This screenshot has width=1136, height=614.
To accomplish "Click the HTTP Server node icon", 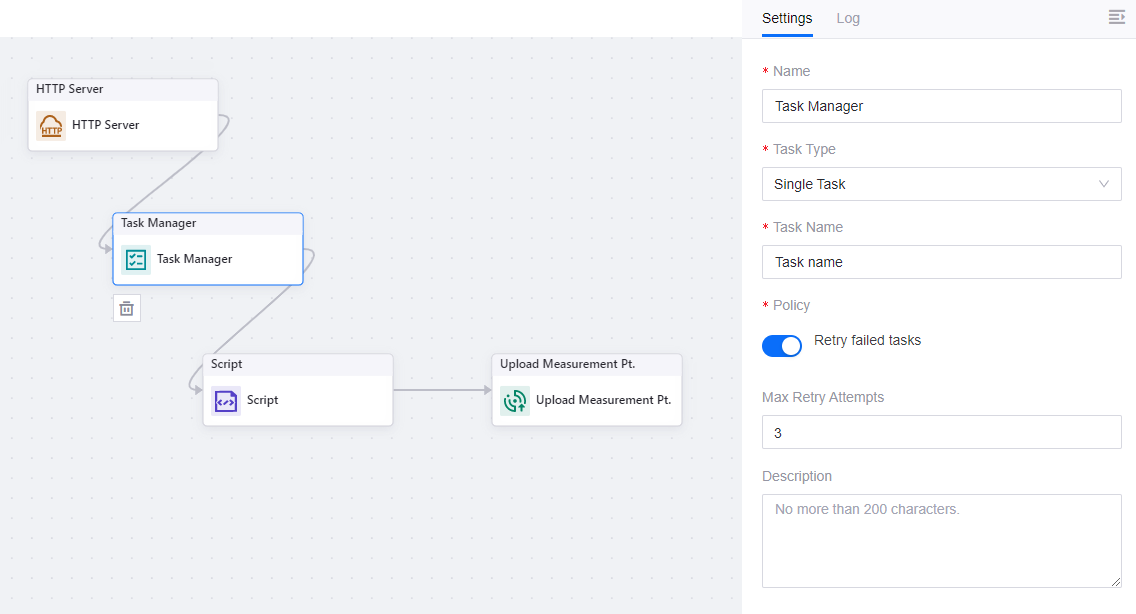I will pos(51,126).
